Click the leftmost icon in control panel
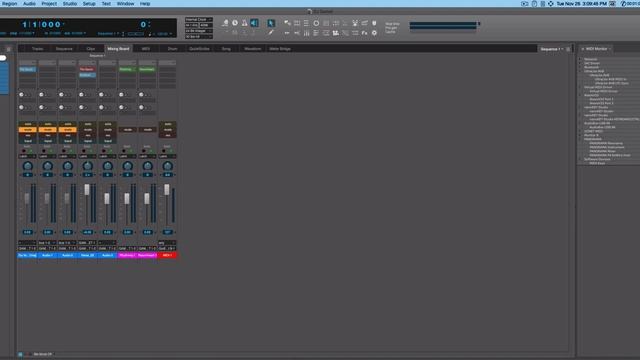Viewport: 640px width, 360px height. 225,23
